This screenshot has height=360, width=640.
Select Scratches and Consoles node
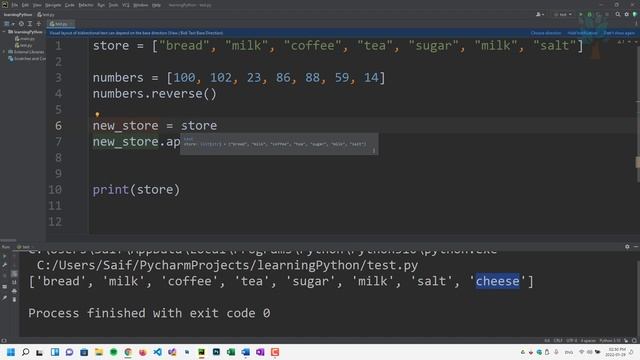(27, 59)
